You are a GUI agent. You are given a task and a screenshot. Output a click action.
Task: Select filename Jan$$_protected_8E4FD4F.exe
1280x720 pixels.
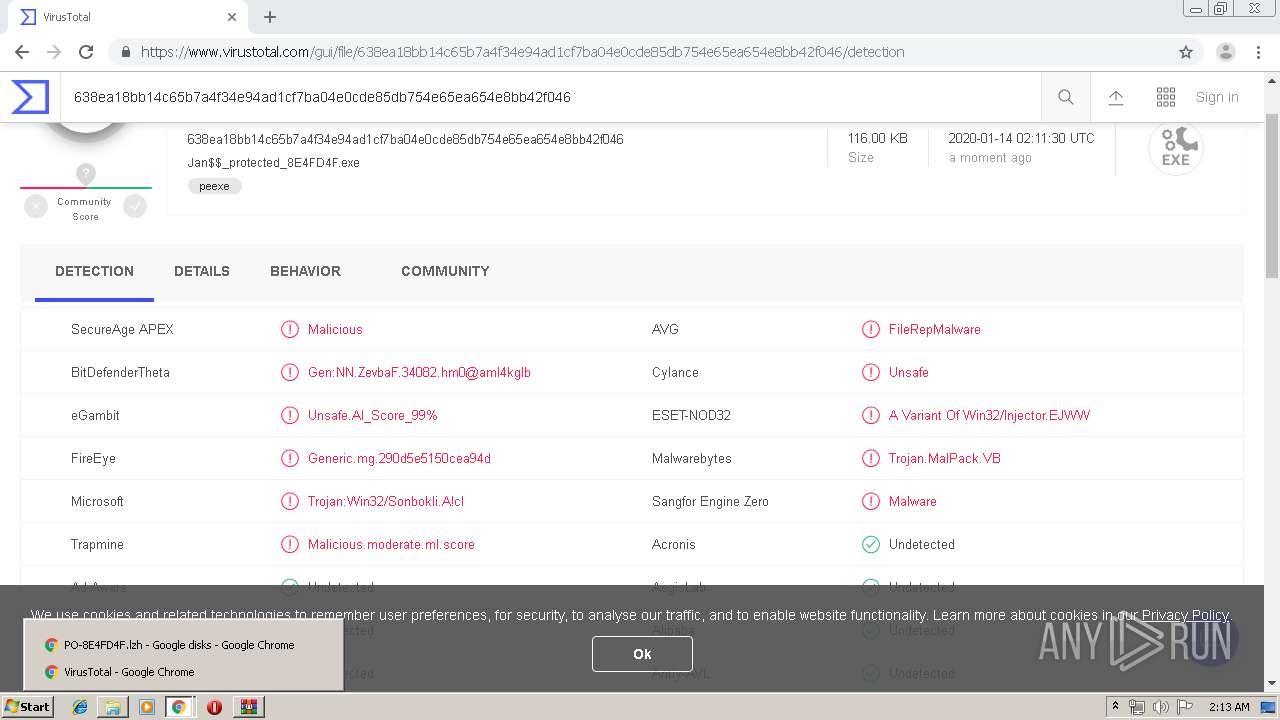pyautogui.click(x=273, y=162)
